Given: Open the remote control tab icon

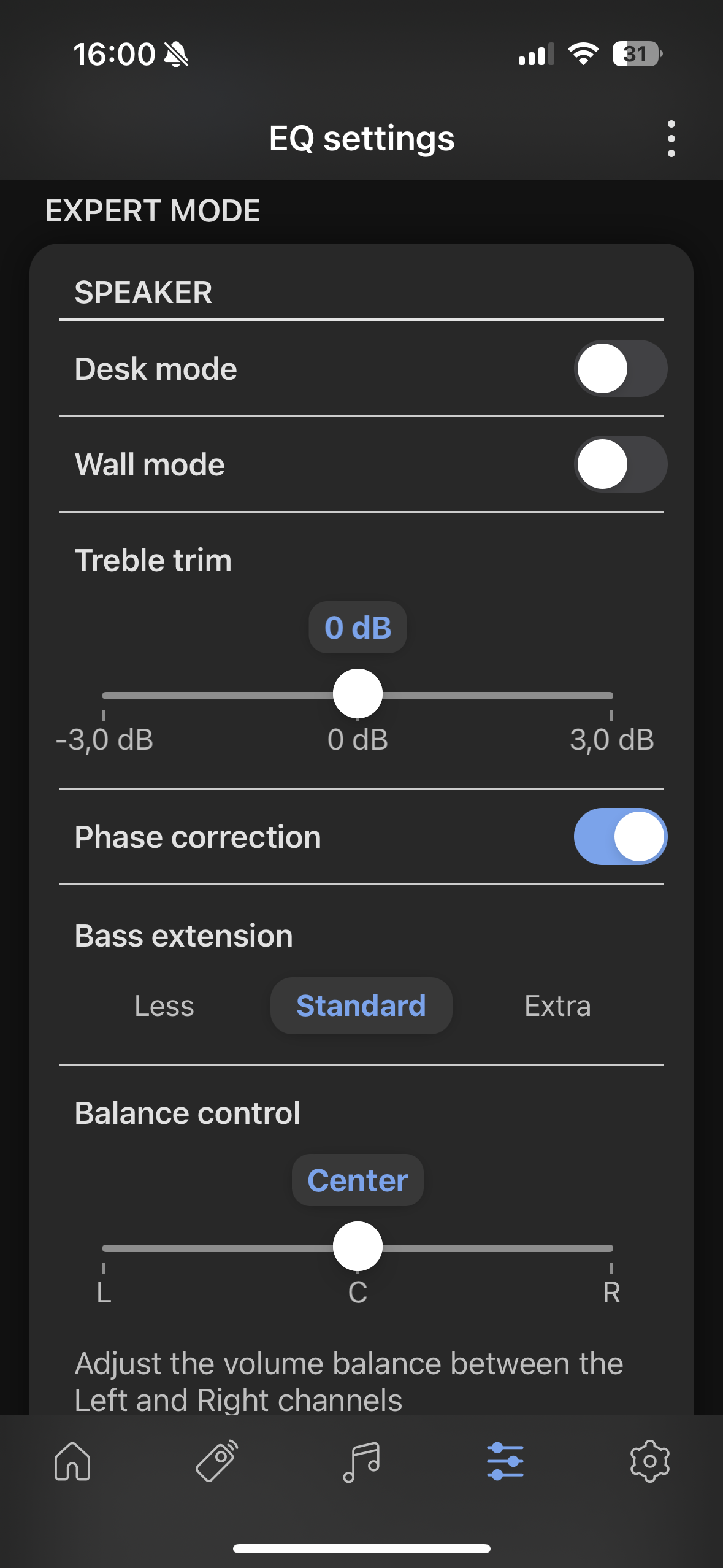Looking at the screenshot, I should coord(217,1461).
